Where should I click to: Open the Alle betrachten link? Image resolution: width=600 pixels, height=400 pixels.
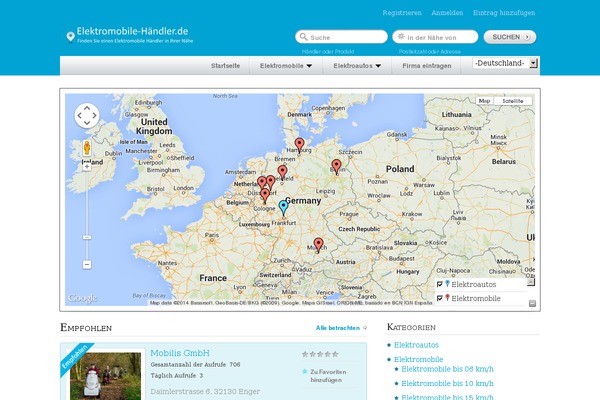[338, 328]
